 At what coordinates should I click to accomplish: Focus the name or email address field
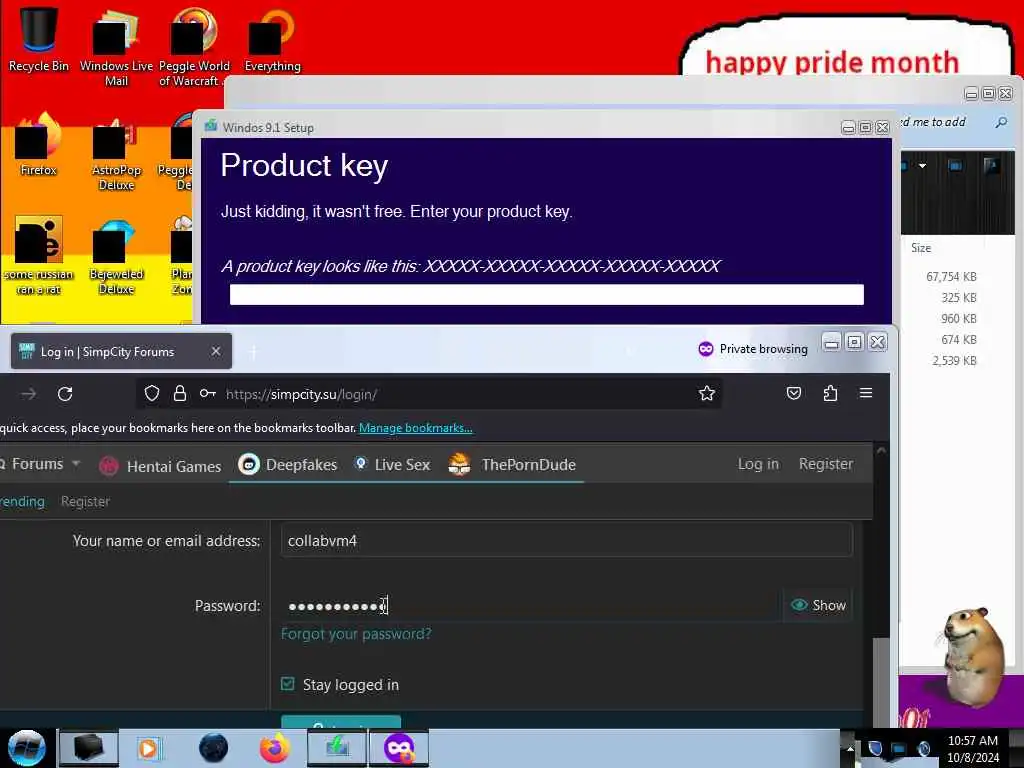tap(566, 540)
